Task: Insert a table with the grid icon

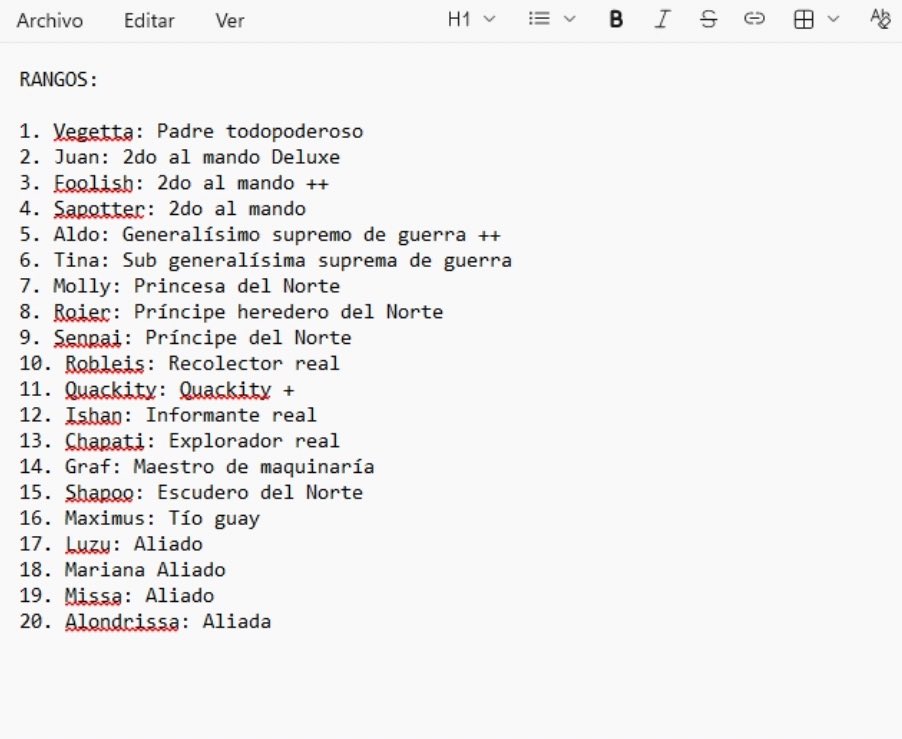Action: click(x=803, y=20)
